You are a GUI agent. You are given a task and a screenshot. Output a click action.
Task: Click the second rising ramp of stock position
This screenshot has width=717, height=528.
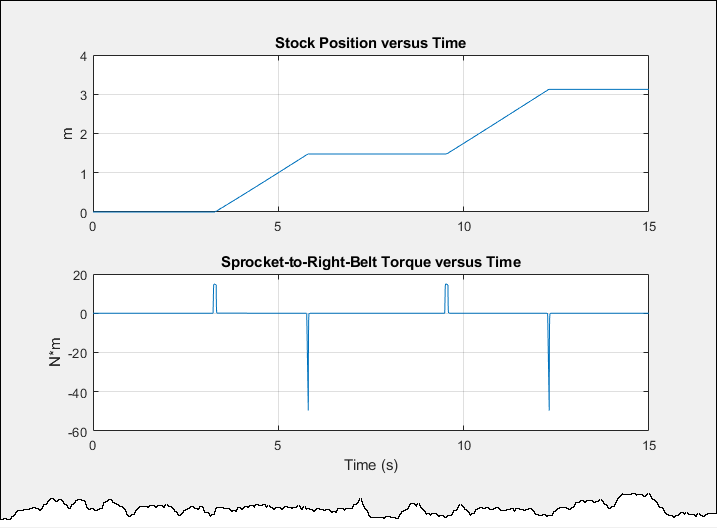[498, 121]
